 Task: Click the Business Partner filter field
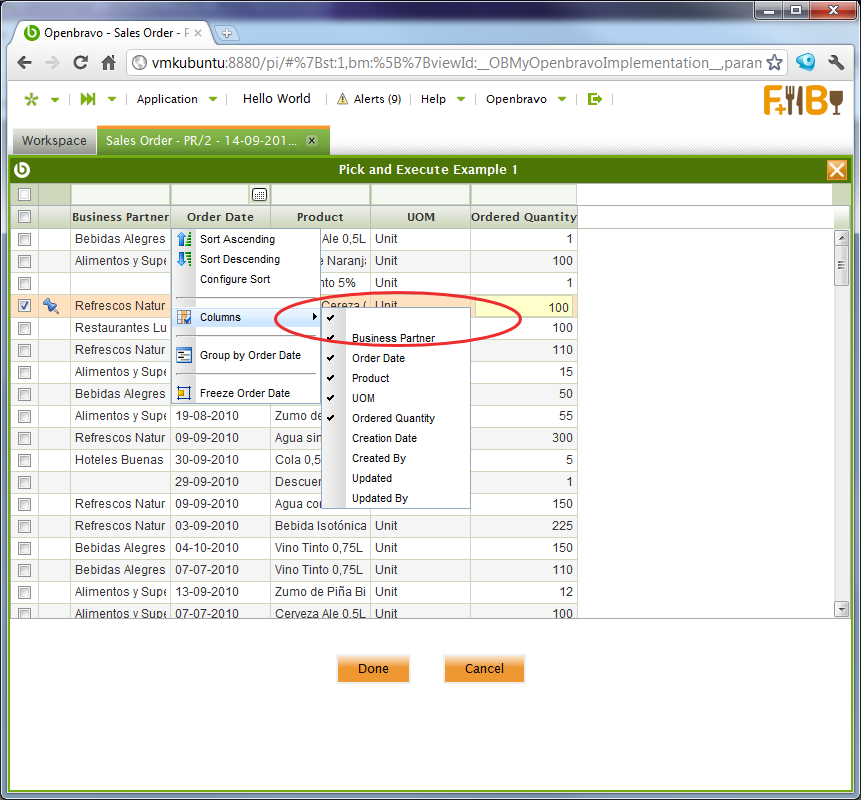tap(120, 194)
